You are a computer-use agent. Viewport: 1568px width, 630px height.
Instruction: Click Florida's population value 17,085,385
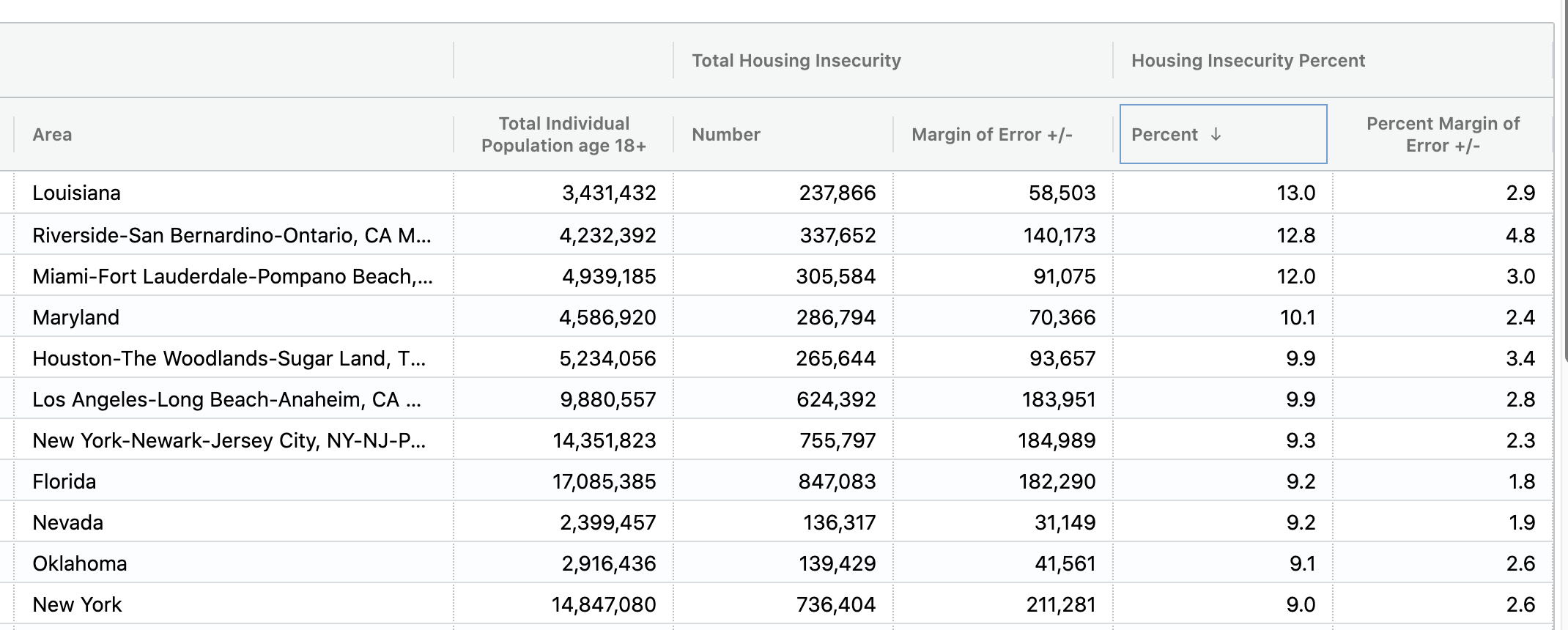point(604,481)
